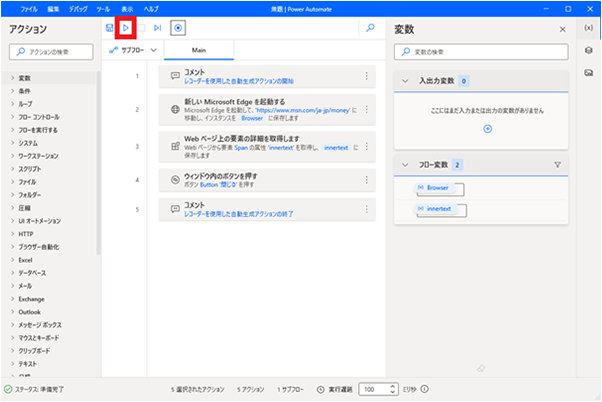Open the ファイル menu
The width and height of the screenshot is (602, 402).
click(29, 9)
